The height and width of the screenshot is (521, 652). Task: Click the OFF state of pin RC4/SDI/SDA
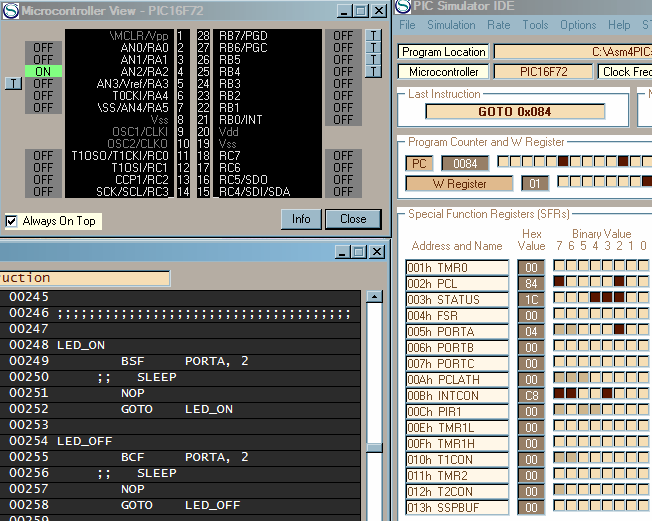coord(343,192)
